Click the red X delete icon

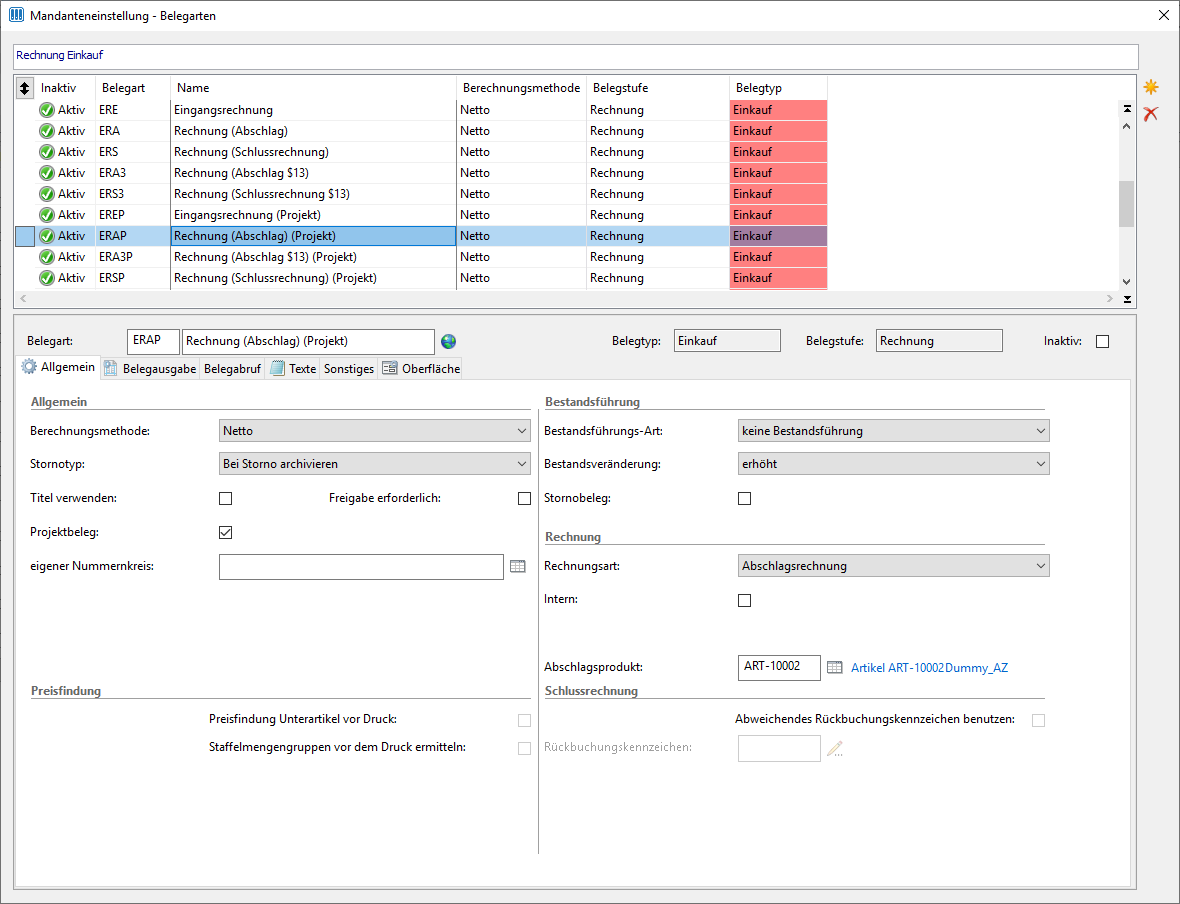pyautogui.click(x=1151, y=114)
